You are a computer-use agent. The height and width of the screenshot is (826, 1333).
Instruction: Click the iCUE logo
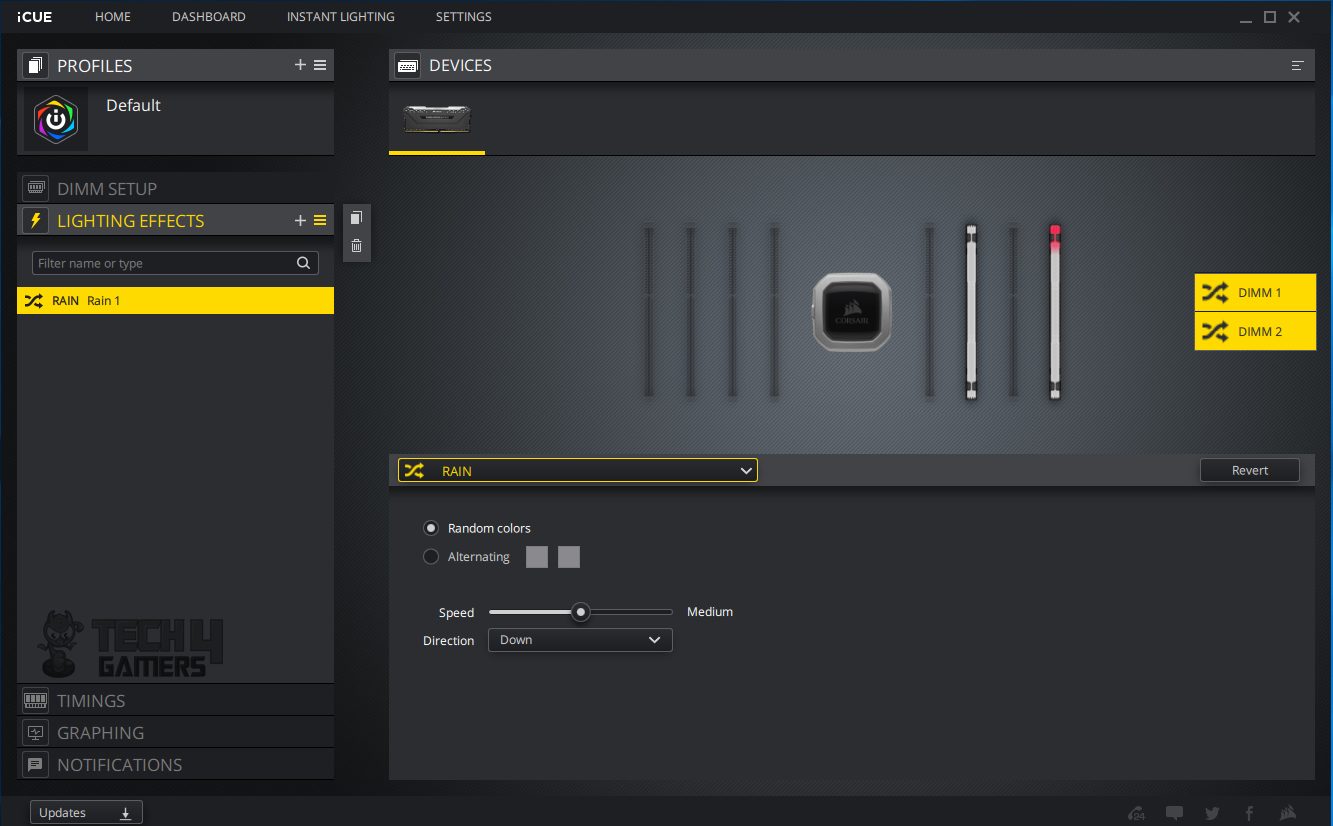[x=34, y=17]
